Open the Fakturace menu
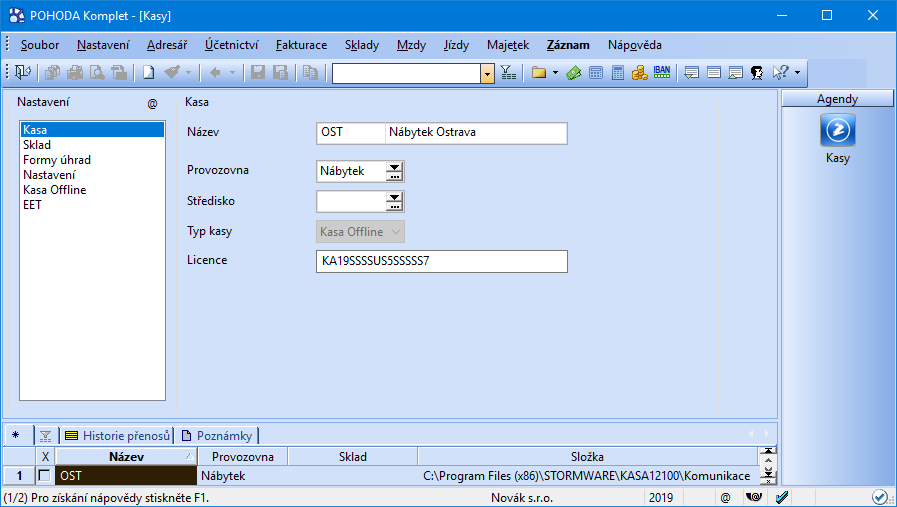The width and height of the screenshot is (897, 507). [x=301, y=45]
